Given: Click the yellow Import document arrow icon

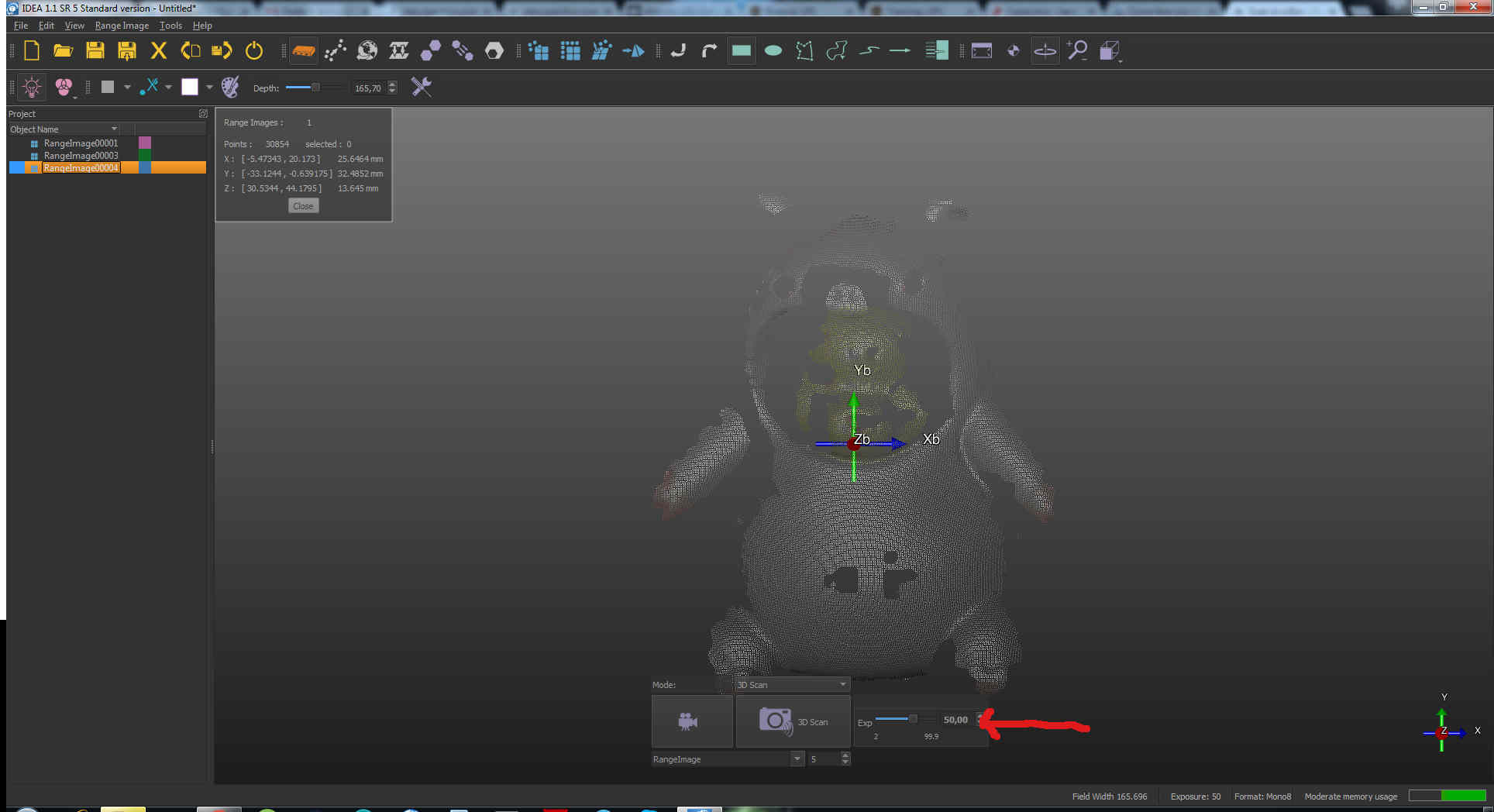Looking at the screenshot, I should pos(191,51).
